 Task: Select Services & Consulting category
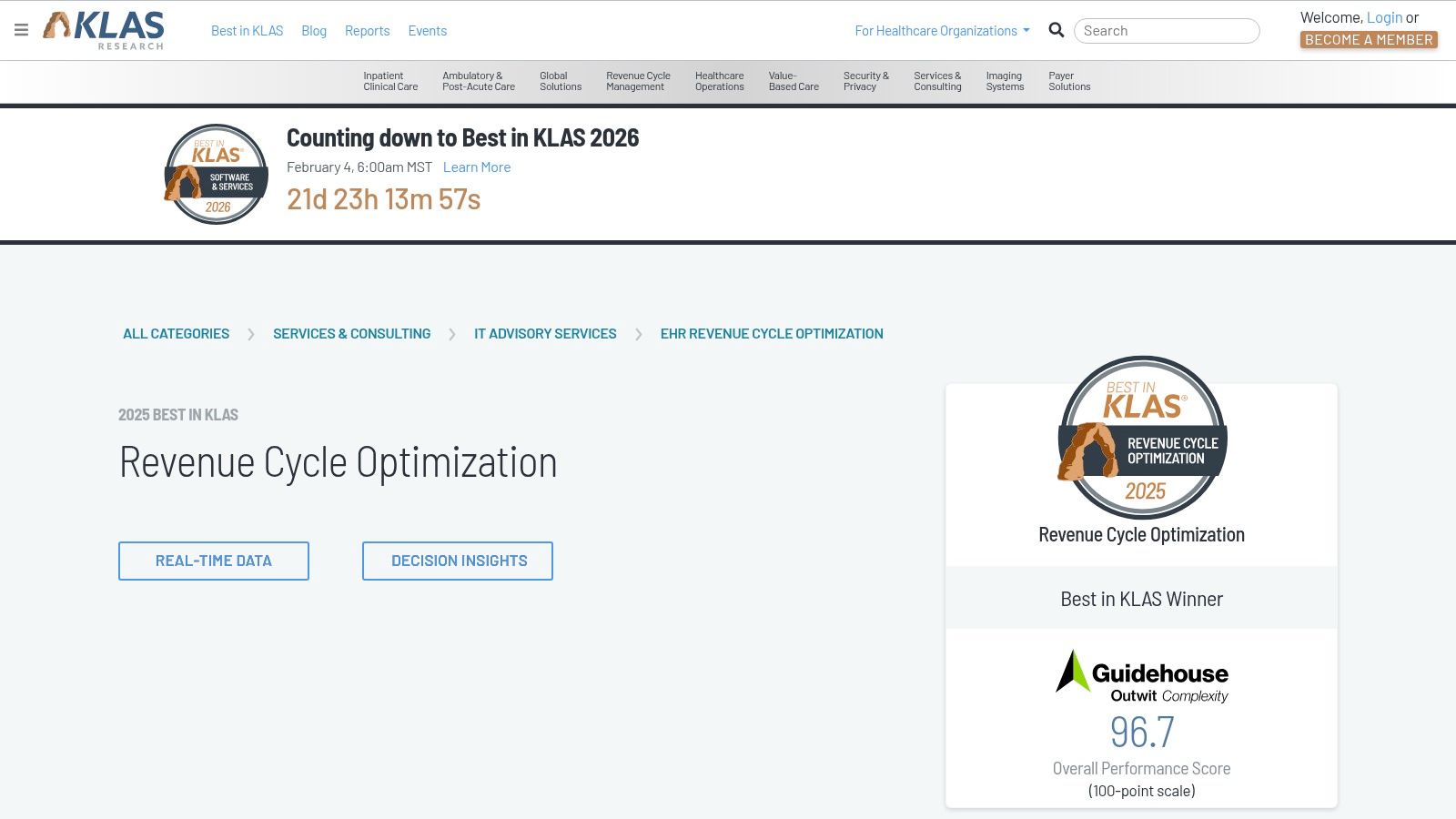937,82
